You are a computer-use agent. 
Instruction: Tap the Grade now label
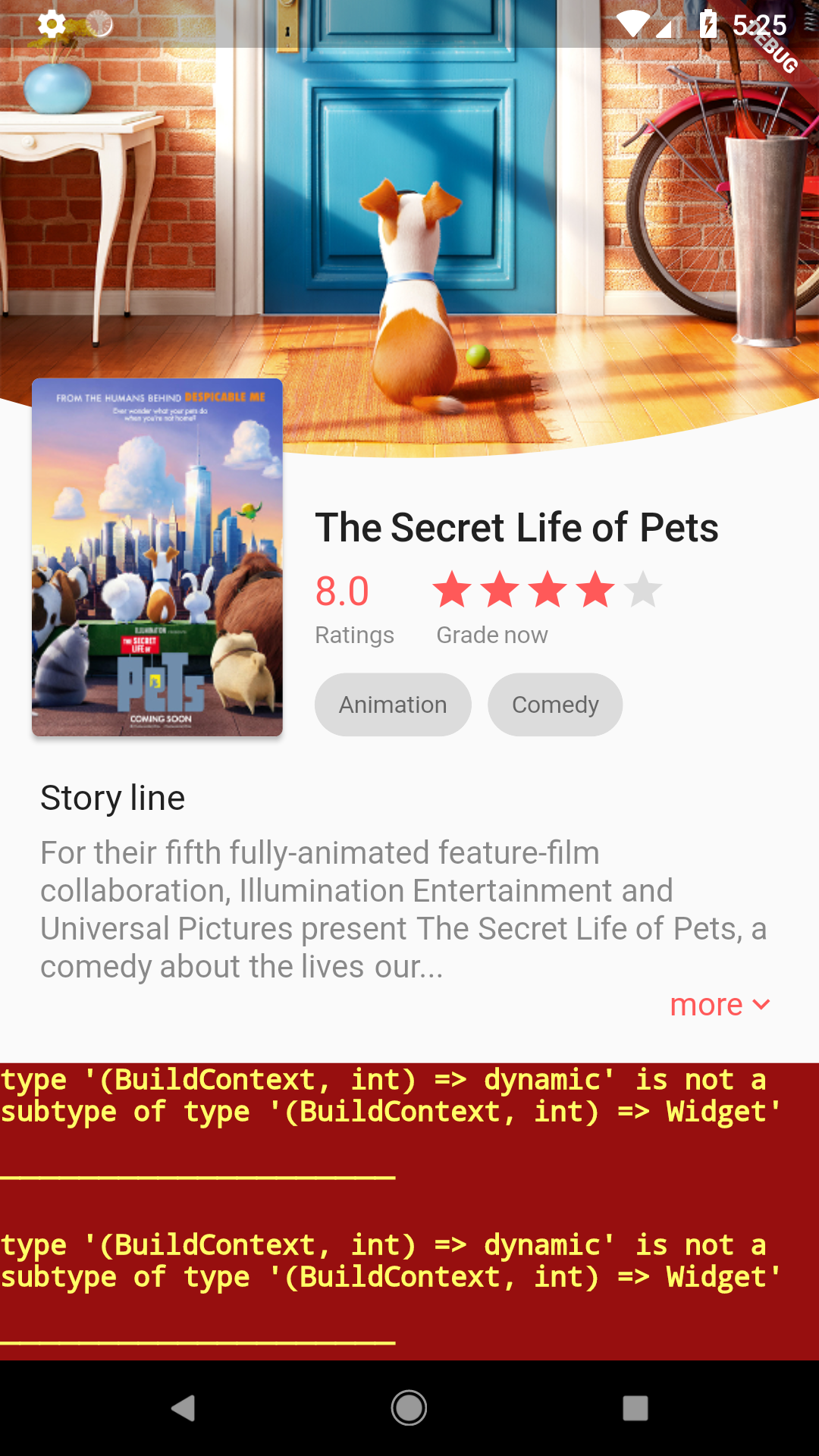(x=492, y=635)
